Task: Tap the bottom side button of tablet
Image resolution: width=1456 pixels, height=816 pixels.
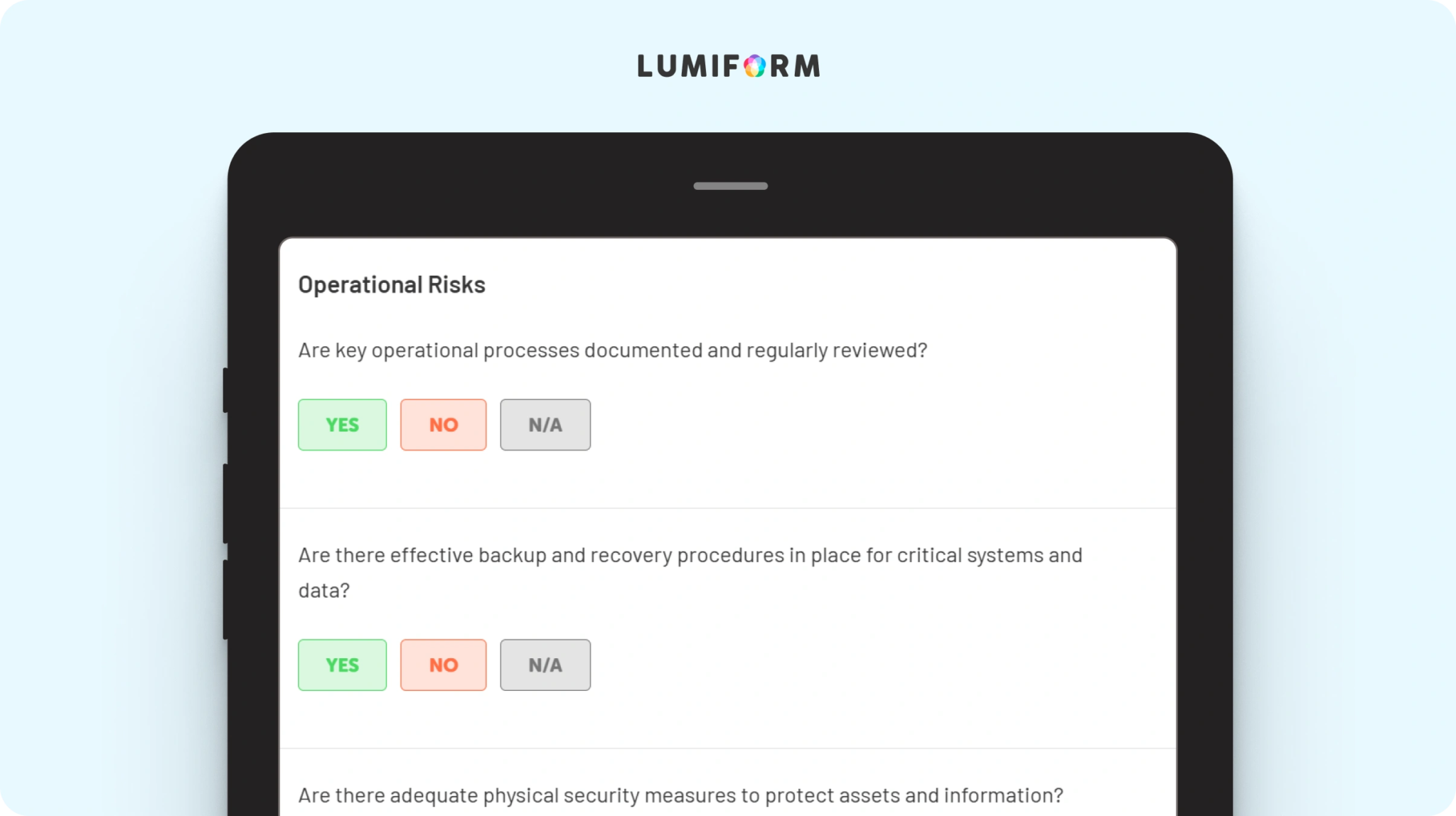Action: coord(225,599)
